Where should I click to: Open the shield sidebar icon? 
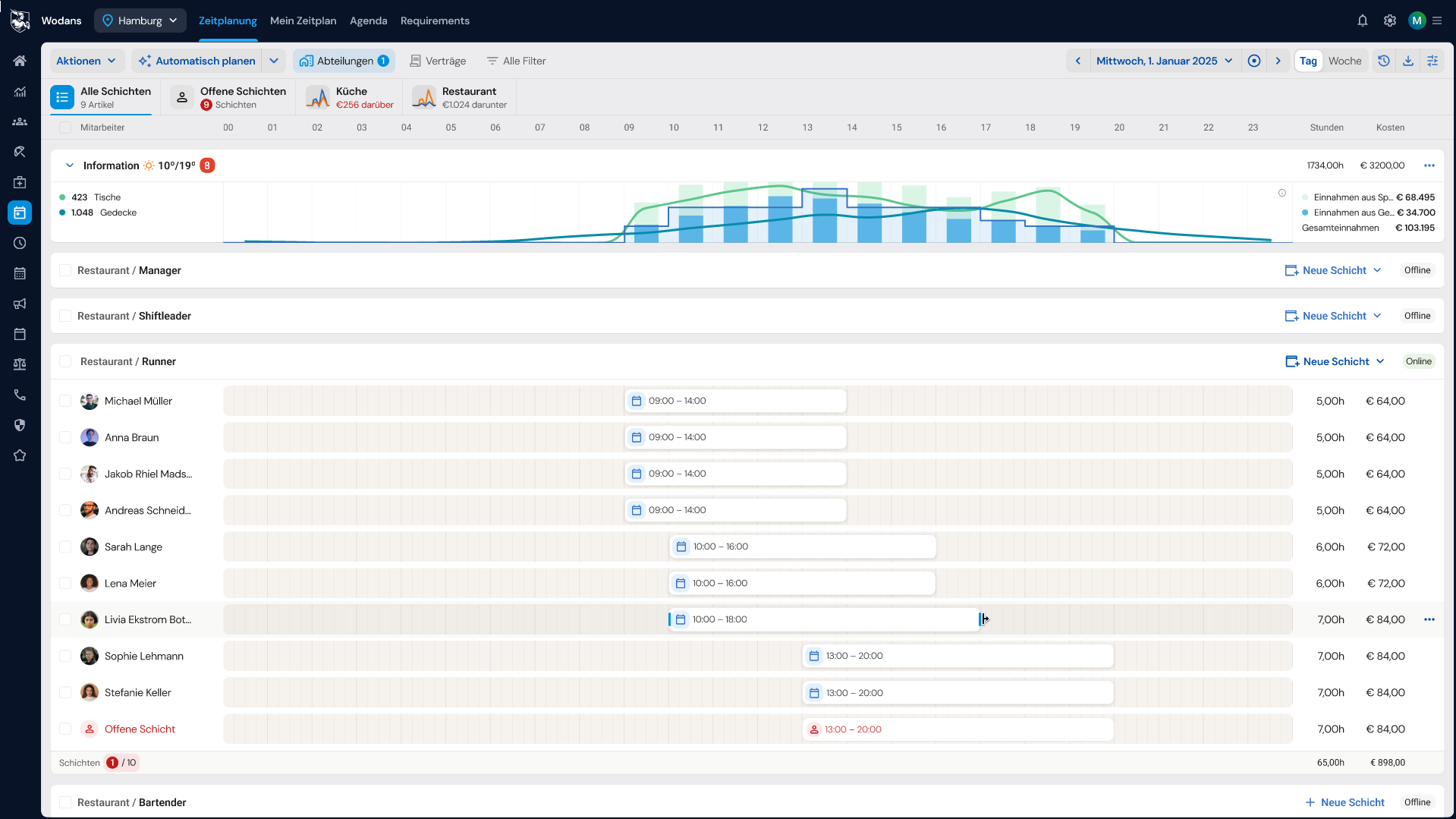(x=20, y=425)
